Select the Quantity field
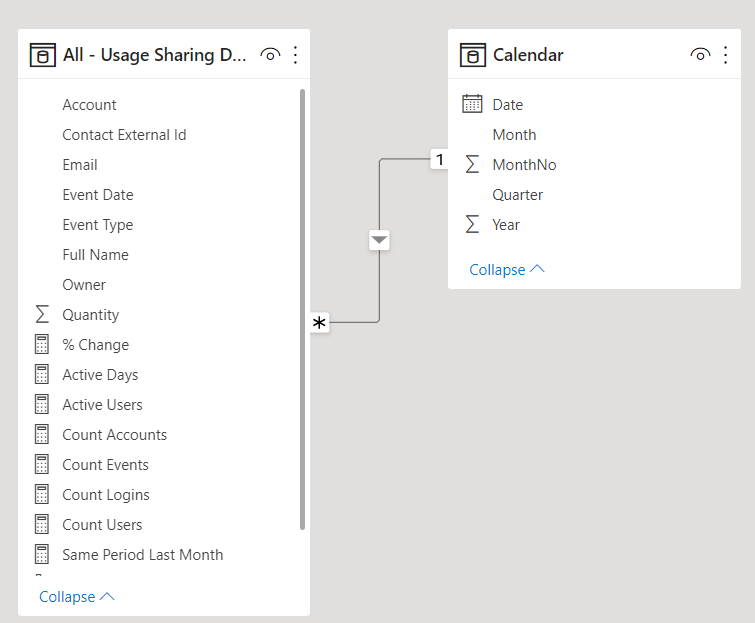The height and width of the screenshot is (623, 755). click(x=91, y=315)
